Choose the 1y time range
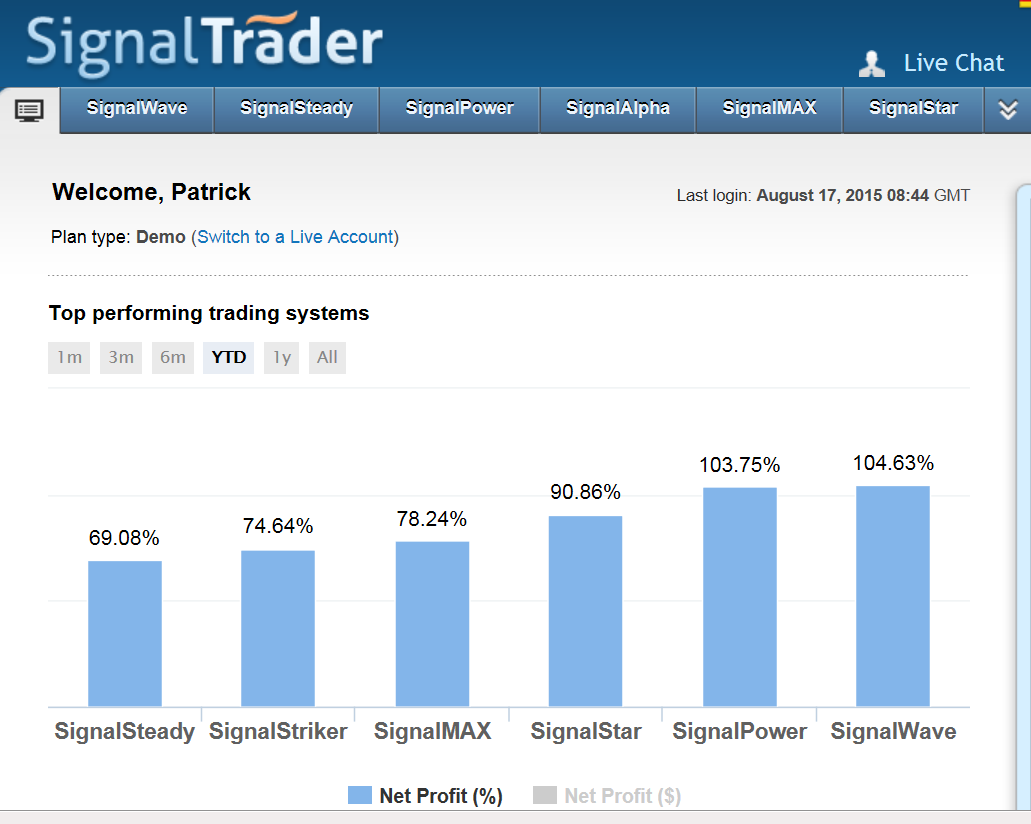Viewport: 1031px width, 824px height. [x=281, y=358]
